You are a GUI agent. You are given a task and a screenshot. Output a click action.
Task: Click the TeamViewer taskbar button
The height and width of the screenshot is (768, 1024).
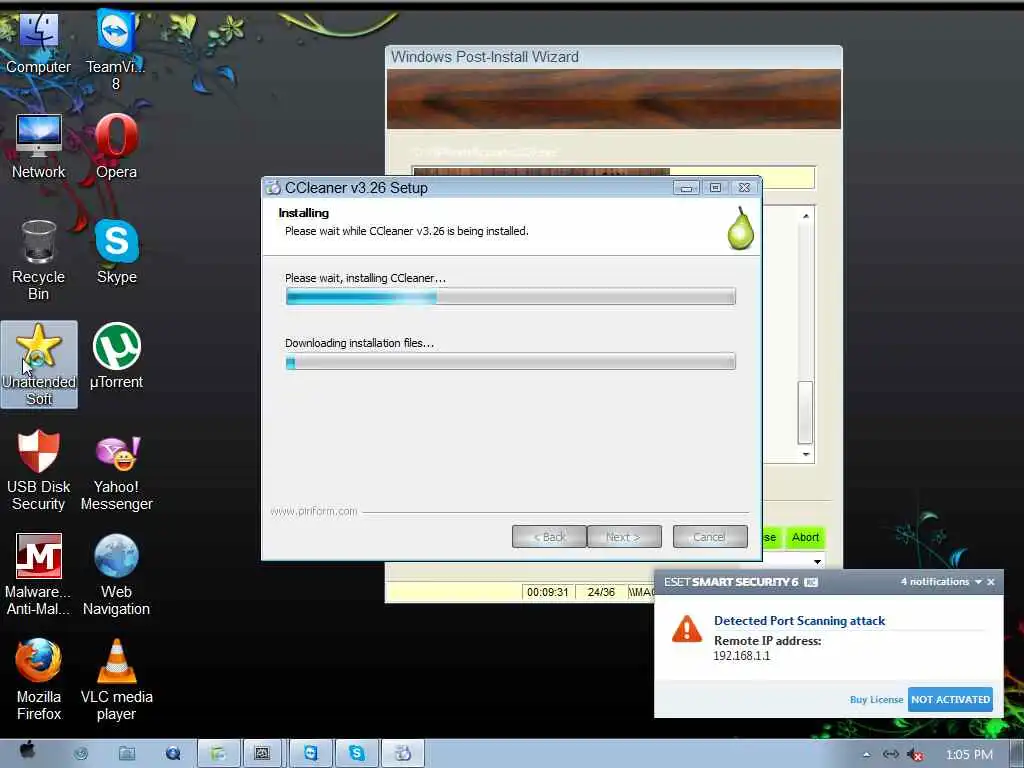tap(311, 754)
